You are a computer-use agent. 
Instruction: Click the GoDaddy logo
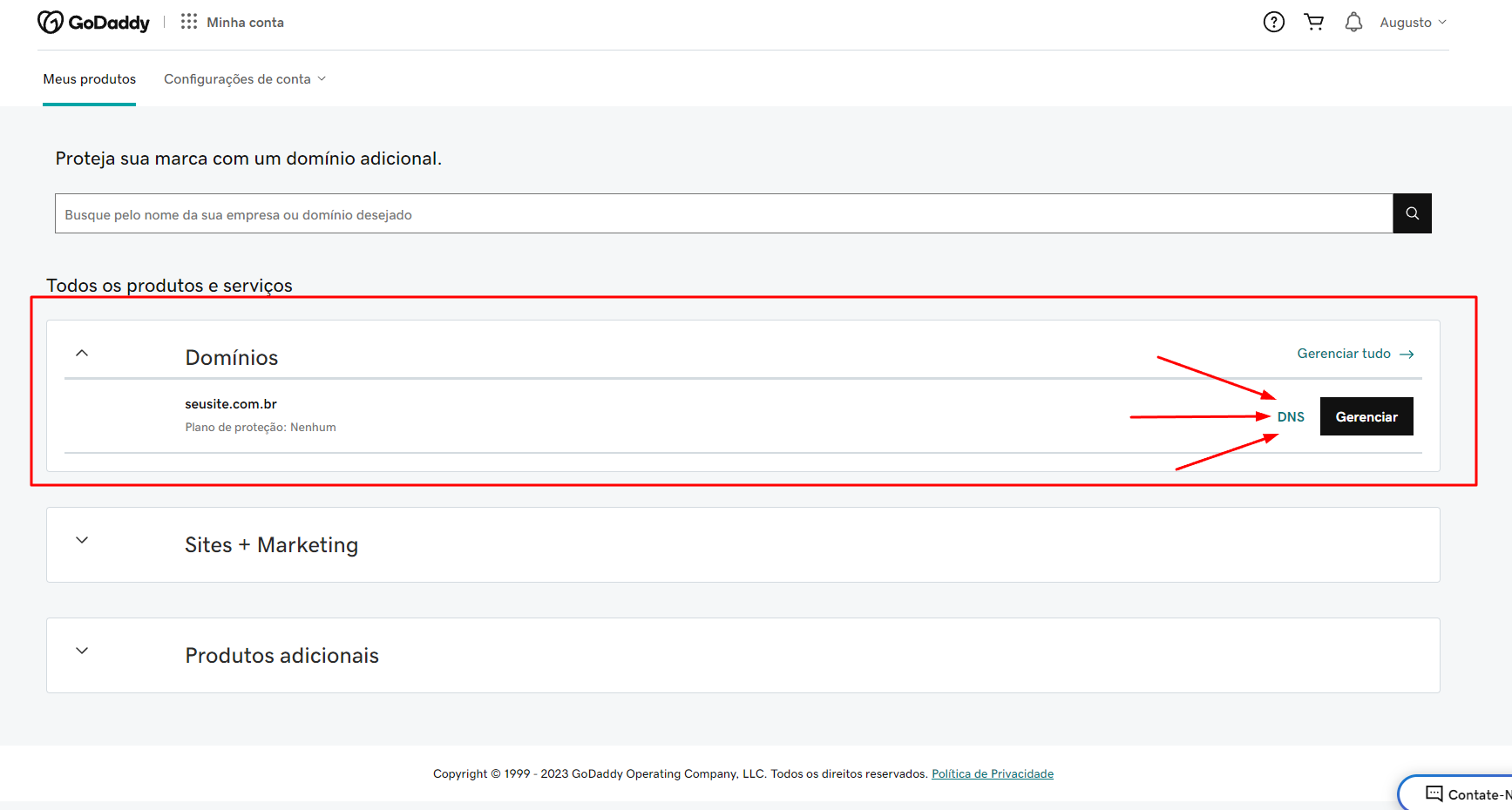93,22
